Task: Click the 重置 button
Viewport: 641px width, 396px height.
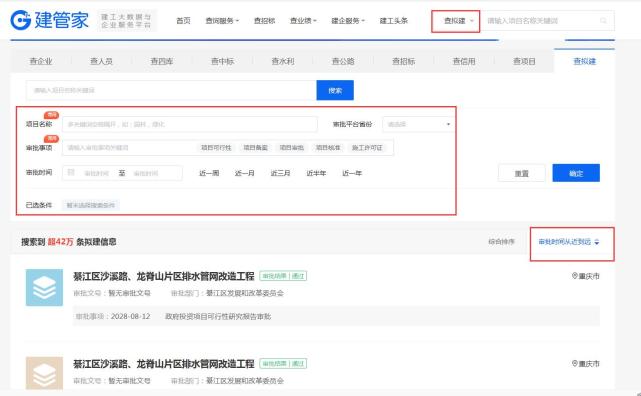Action: (x=522, y=173)
